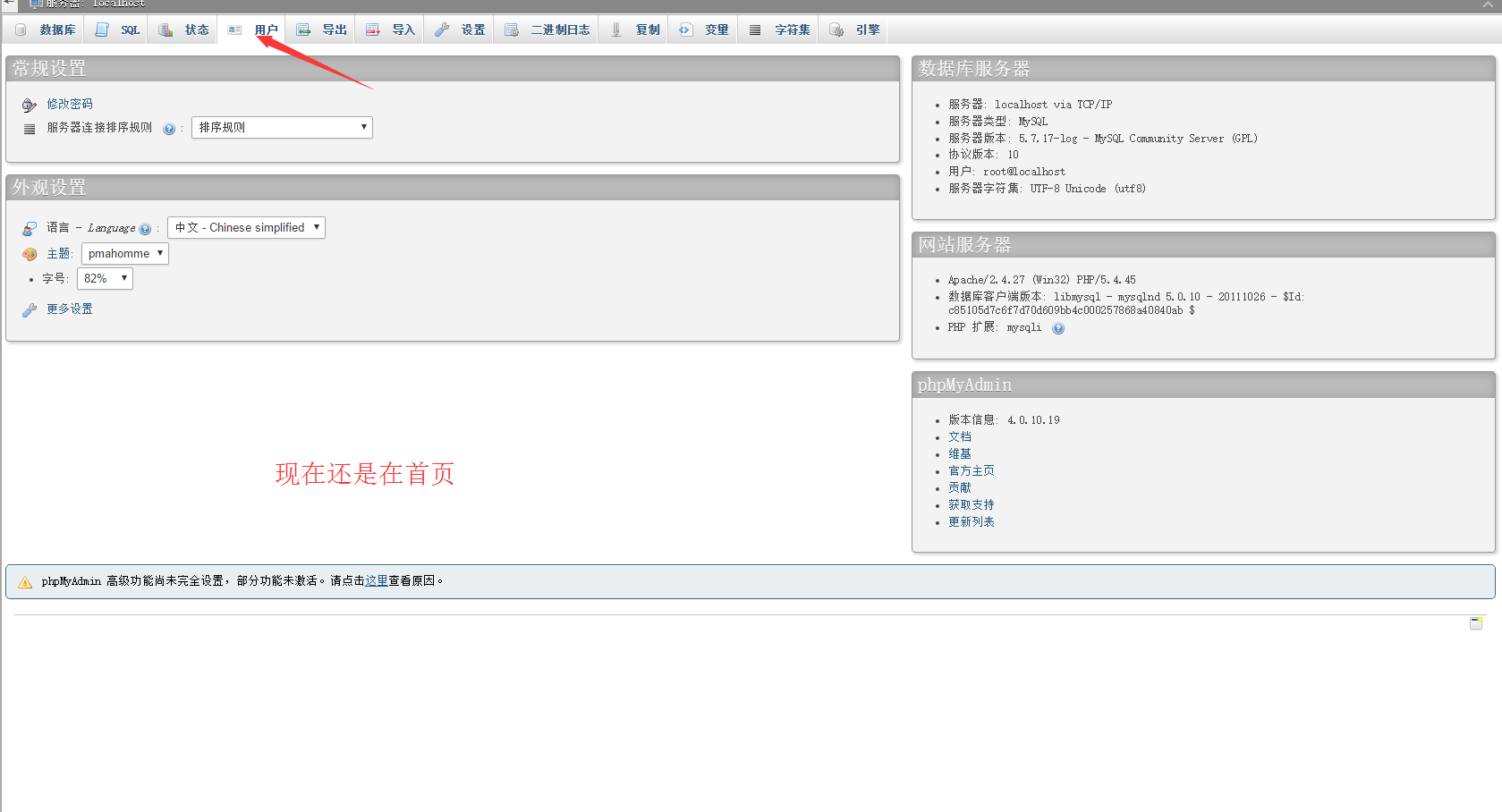1502x812 pixels.
Task: Click the small console icon at bottom right
Action: (1476, 622)
